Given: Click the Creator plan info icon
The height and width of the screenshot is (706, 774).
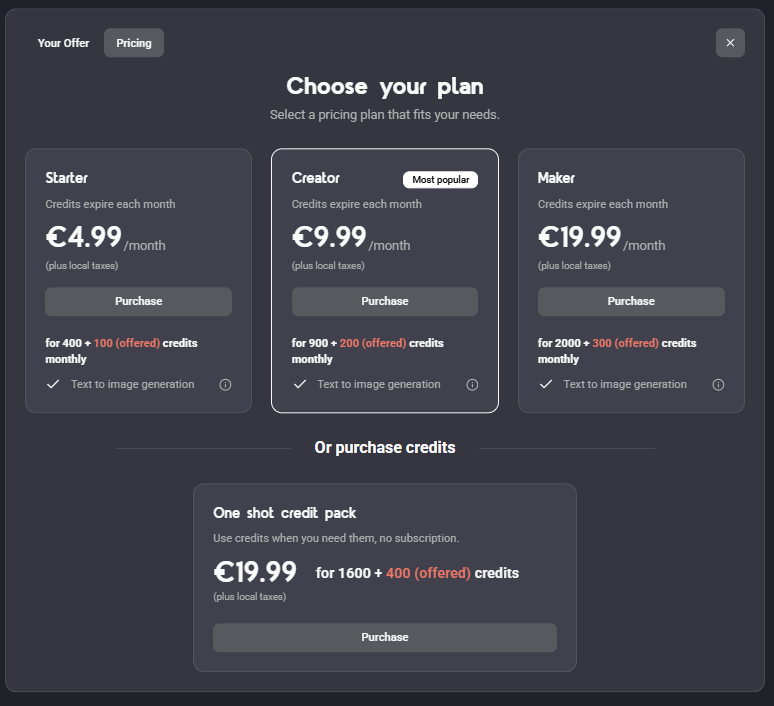Looking at the screenshot, I should (472, 385).
